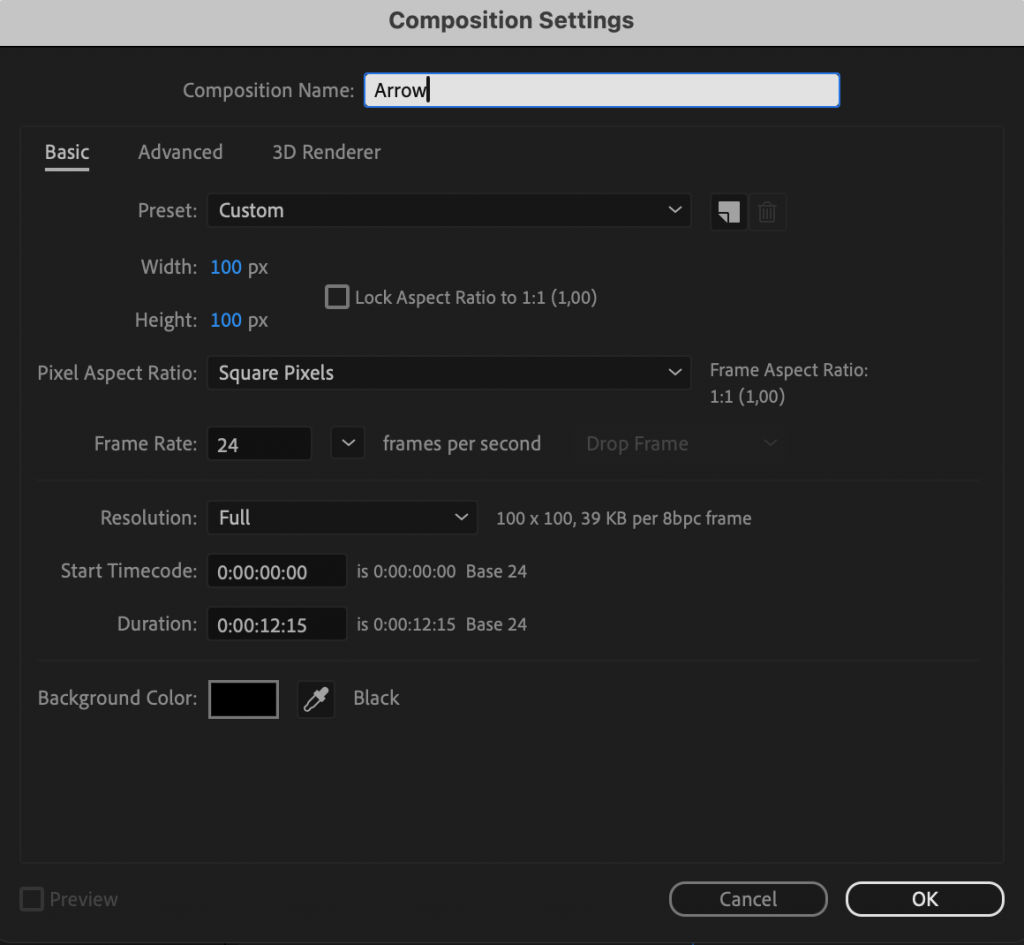The image size is (1024, 945).
Task: Enable Lock Aspect Ratio checkbox
Action: click(x=338, y=297)
